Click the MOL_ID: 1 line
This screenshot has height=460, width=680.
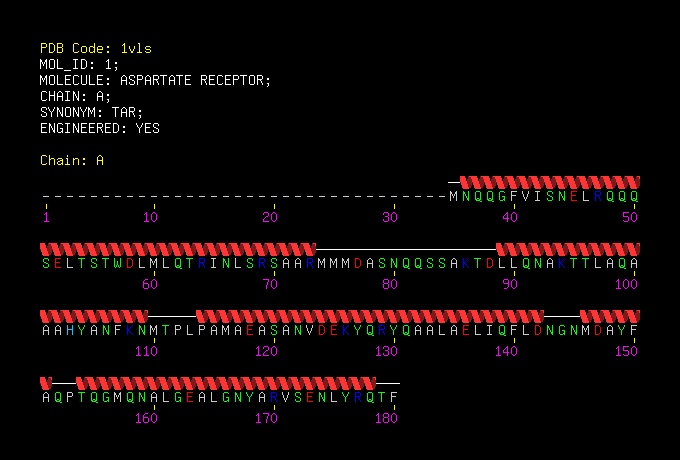click(x=79, y=64)
